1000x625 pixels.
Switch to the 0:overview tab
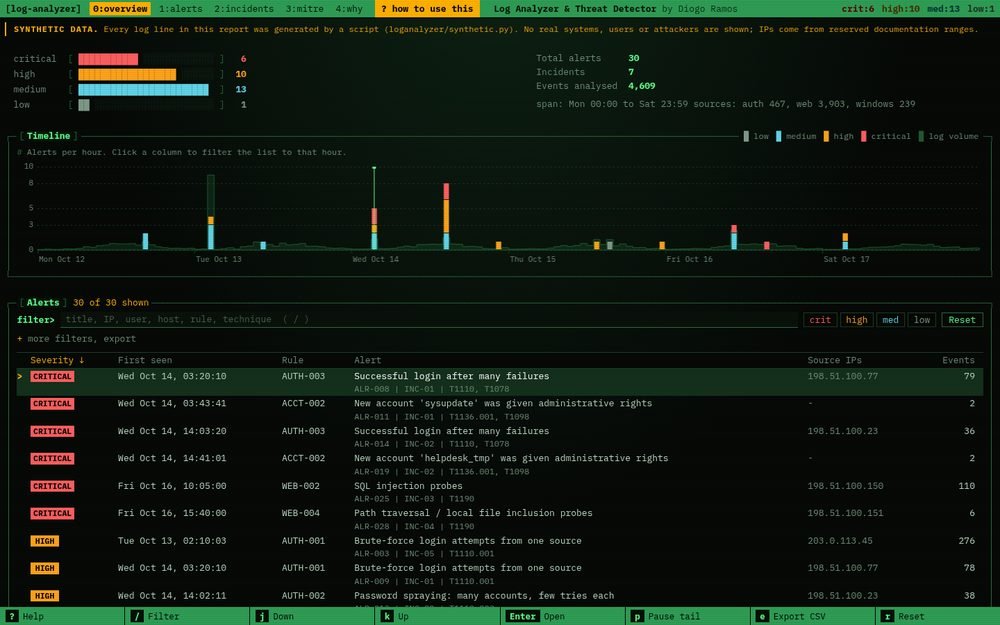pyautogui.click(x=120, y=8)
